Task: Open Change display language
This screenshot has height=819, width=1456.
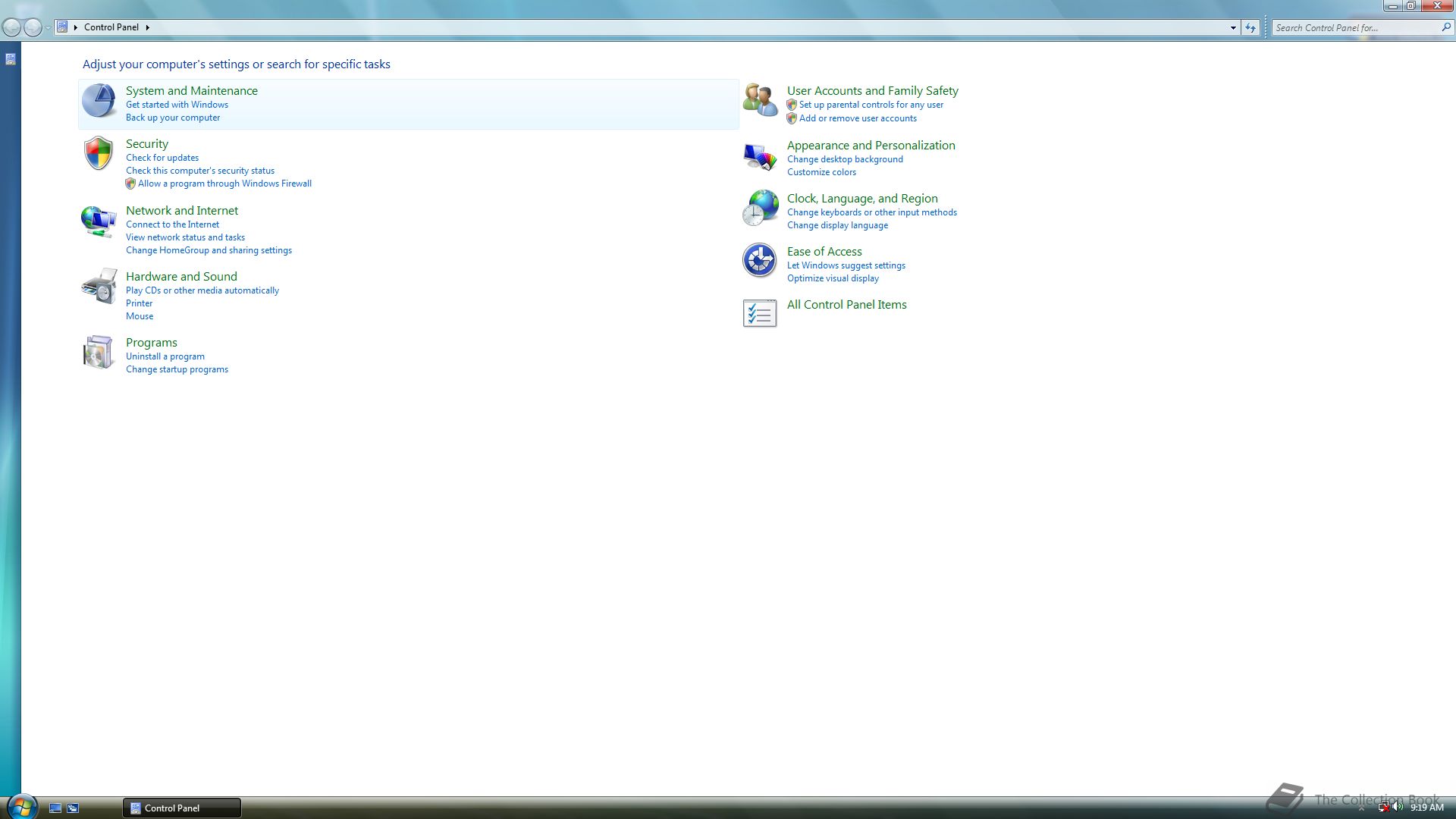Action: [x=837, y=225]
